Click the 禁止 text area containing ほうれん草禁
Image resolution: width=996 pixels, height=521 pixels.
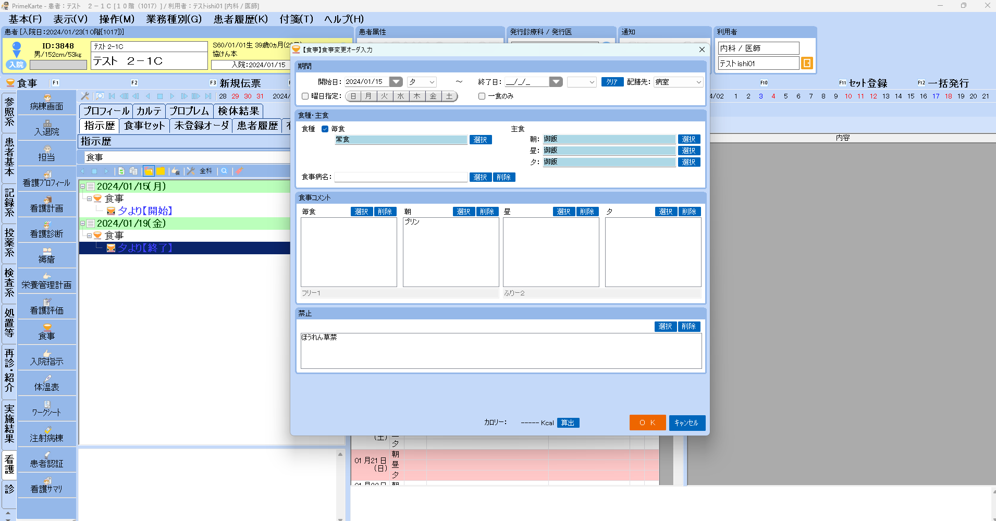tap(501, 350)
